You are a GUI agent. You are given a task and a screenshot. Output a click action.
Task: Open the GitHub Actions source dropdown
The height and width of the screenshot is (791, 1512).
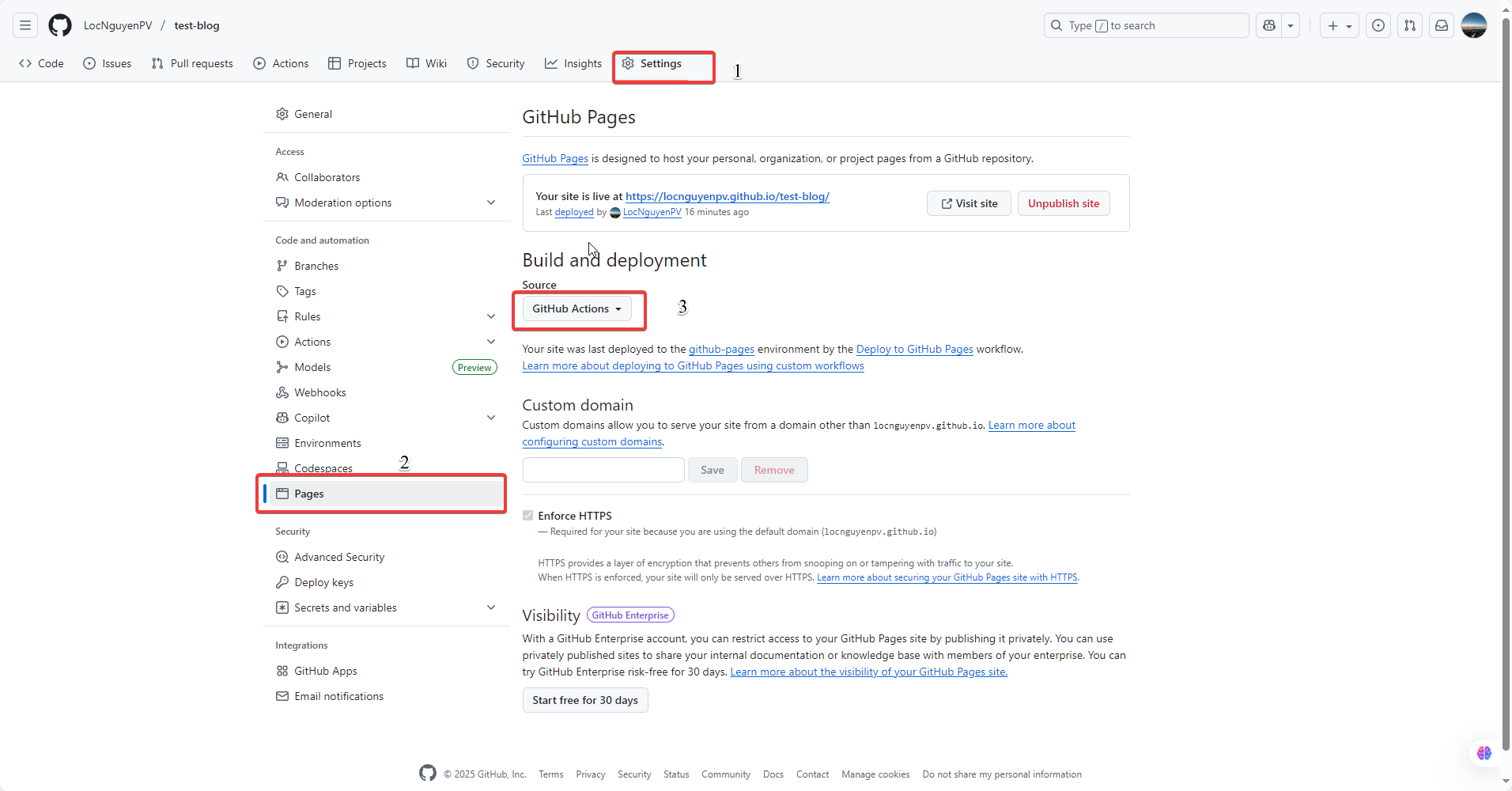(x=576, y=308)
